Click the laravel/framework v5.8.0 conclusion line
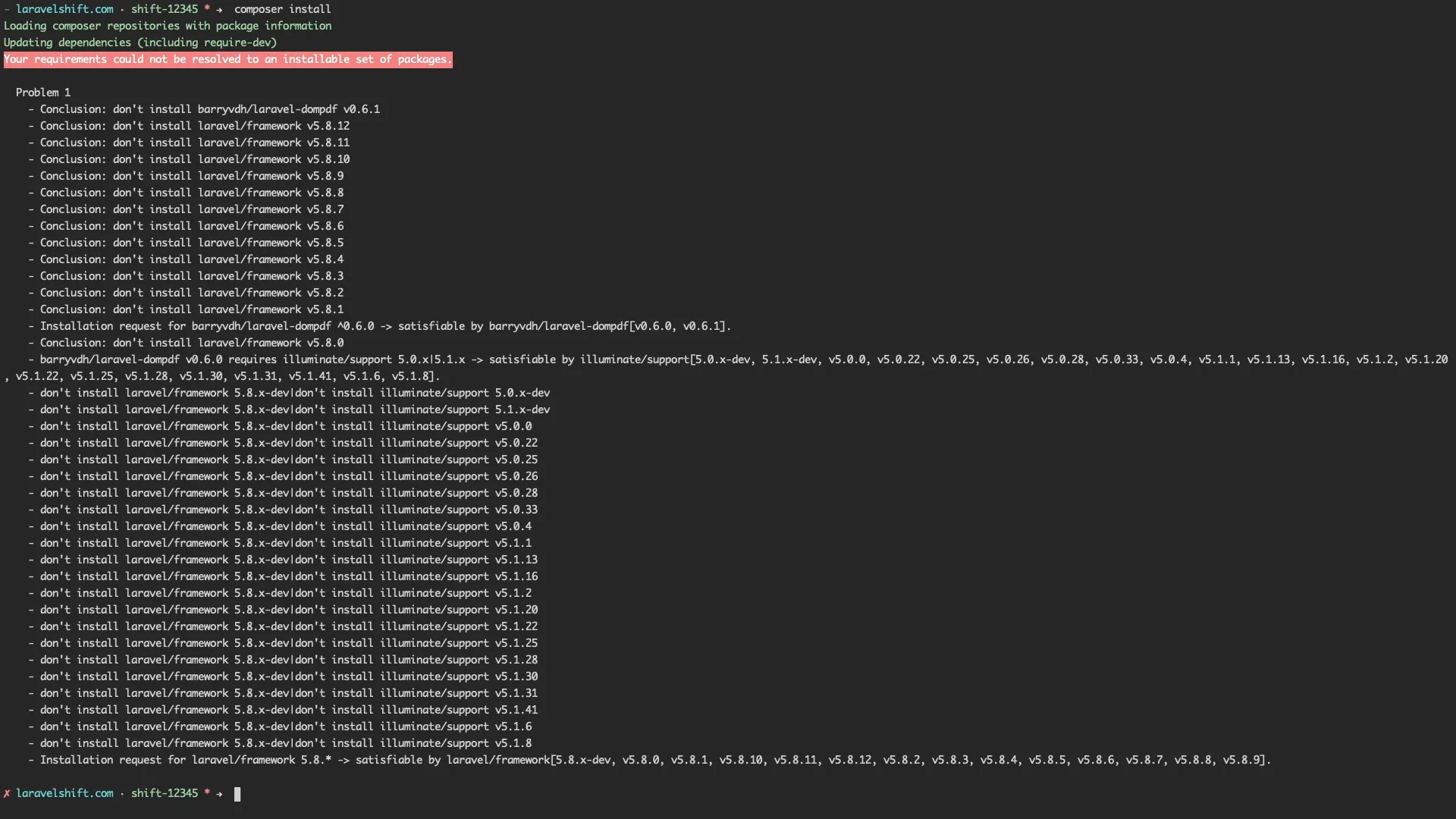The width and height of the screenshot is (1456, 819). 192,343
